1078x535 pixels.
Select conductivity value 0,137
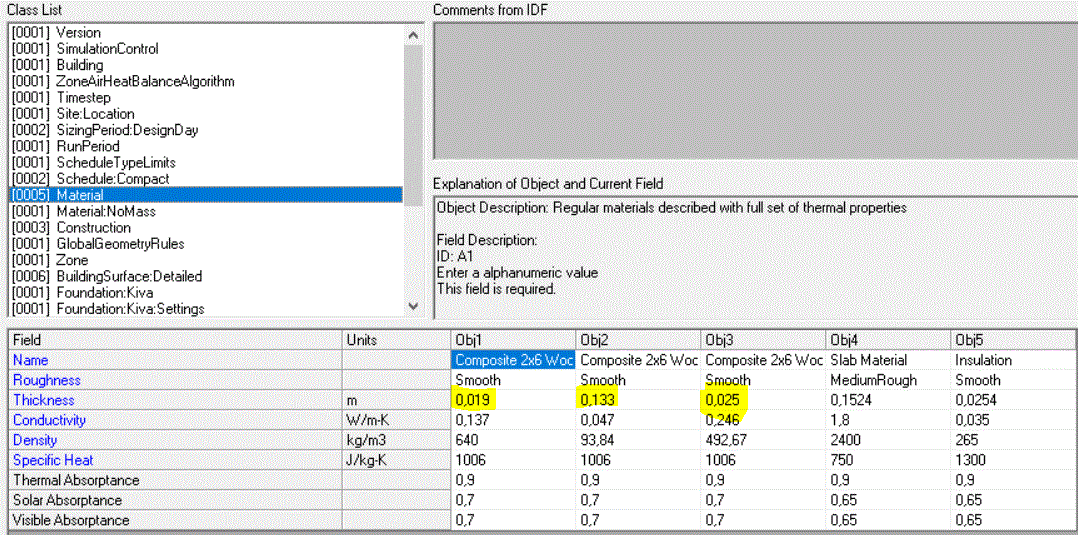tap(514, 420)
